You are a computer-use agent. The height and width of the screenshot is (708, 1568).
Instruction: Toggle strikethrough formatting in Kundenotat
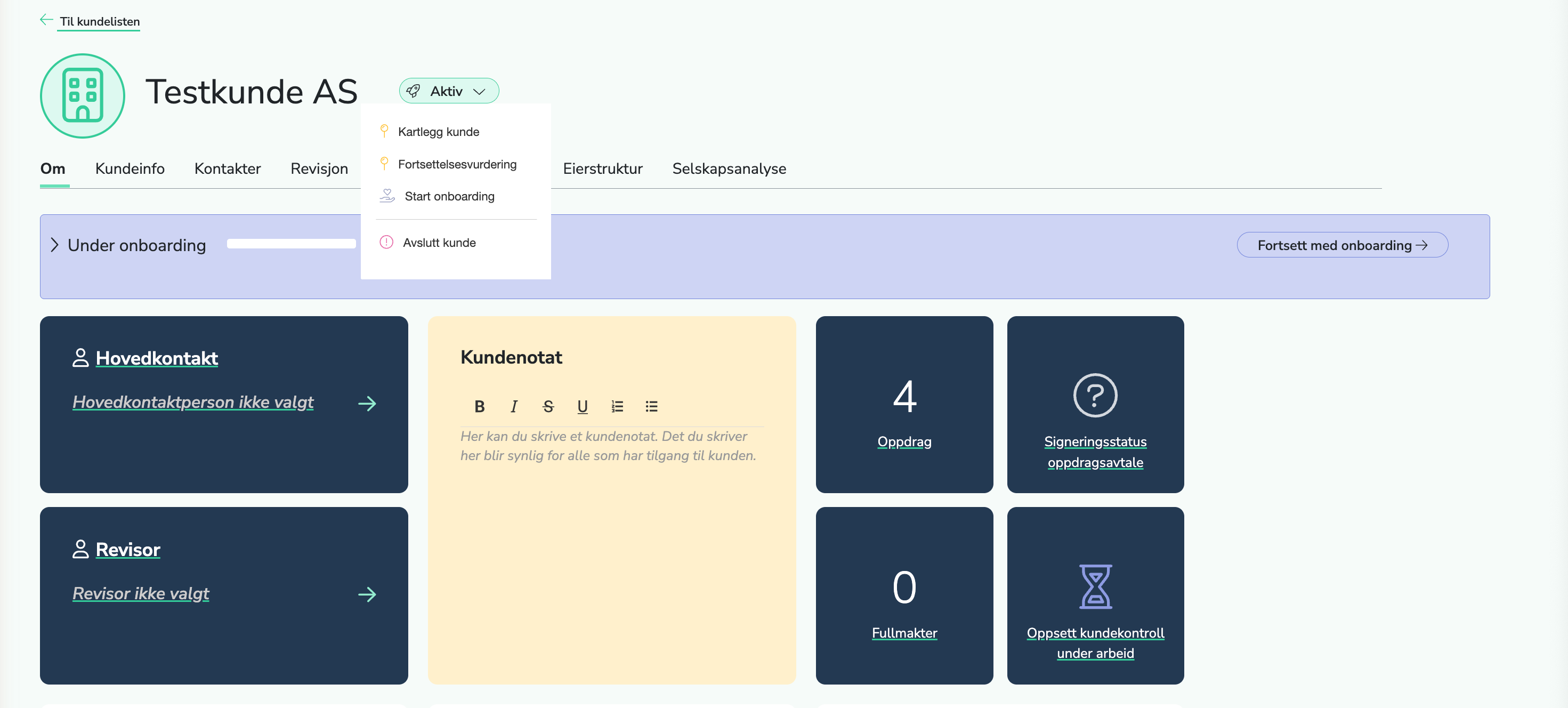coord(548,407)
